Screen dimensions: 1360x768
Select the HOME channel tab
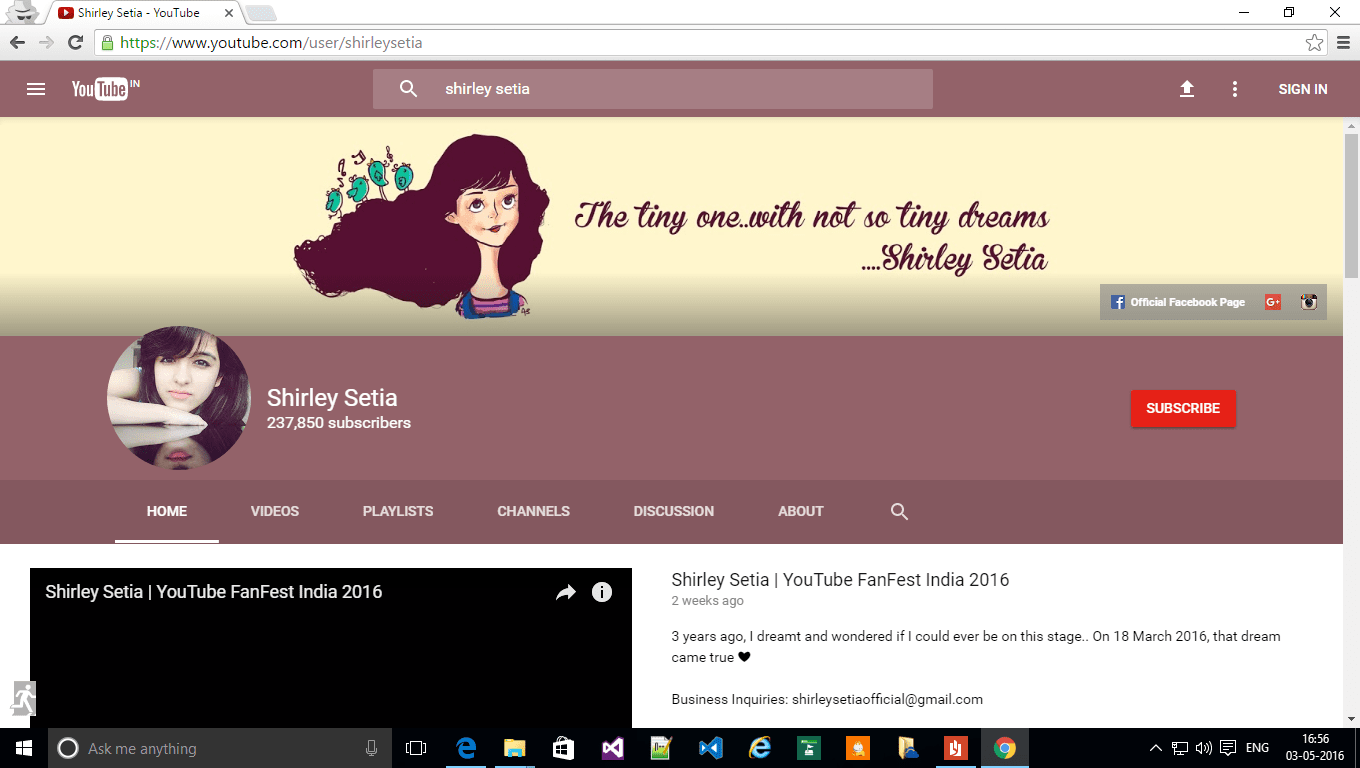167,511
